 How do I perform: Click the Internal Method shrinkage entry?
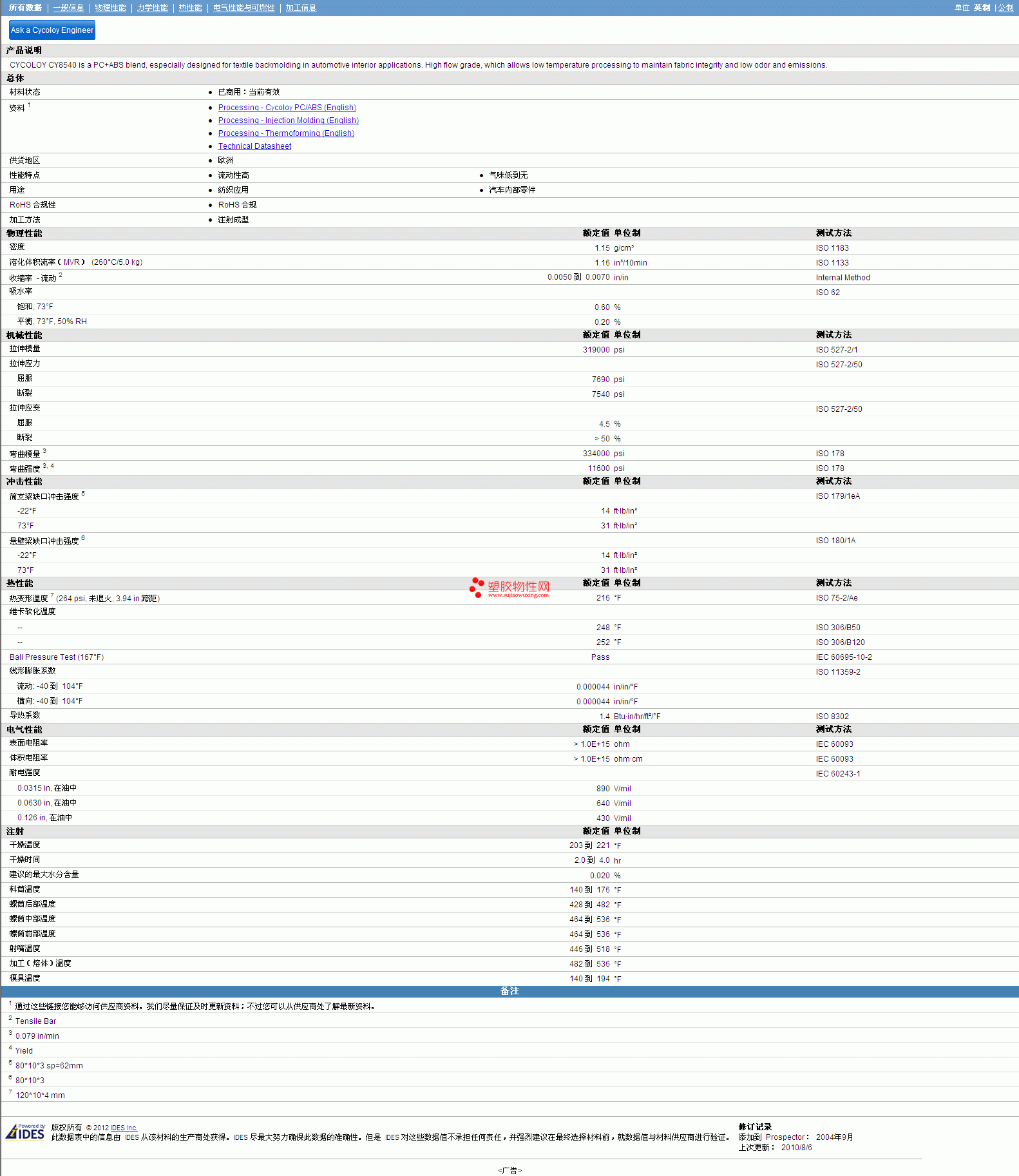[x=843, y=278]
